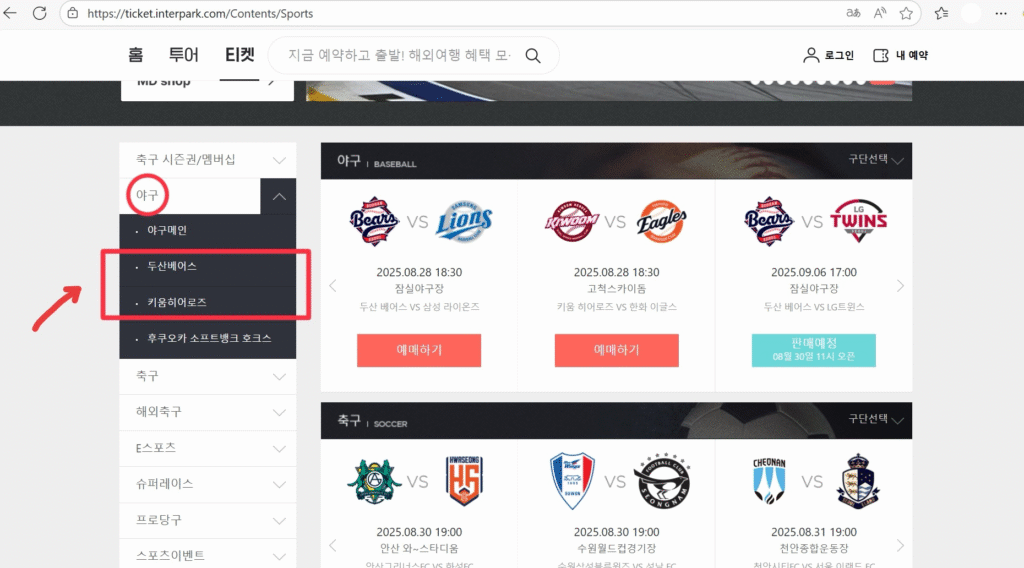
Task: Click the browser refresh icon
Action: click(x=40, y=13)
